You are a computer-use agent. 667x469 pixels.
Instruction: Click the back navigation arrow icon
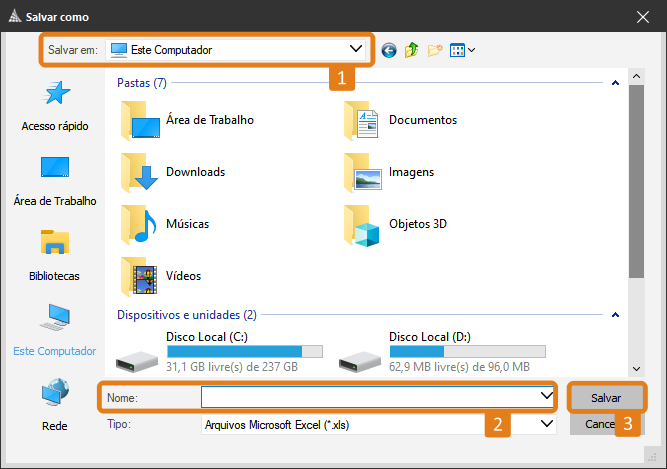(389, 49)
